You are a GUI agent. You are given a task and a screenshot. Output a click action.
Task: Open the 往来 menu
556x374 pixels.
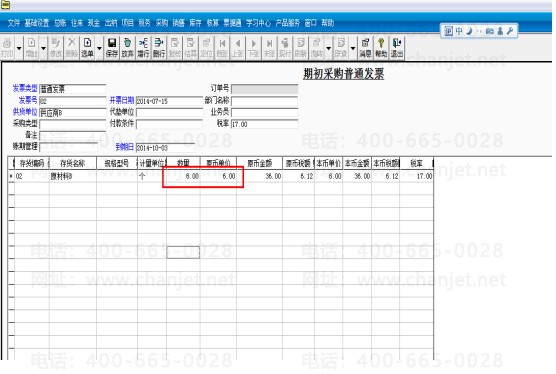[77, 23]
